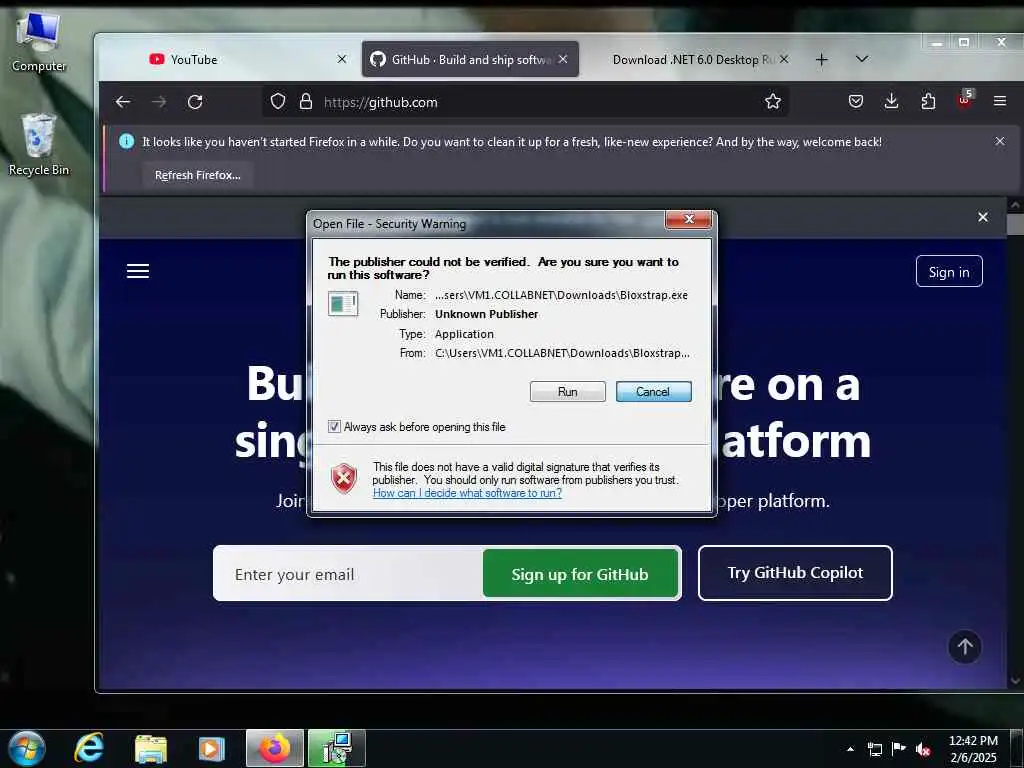Close the Security Warning dialog with X
The image size is (1024, 768).
688,219
